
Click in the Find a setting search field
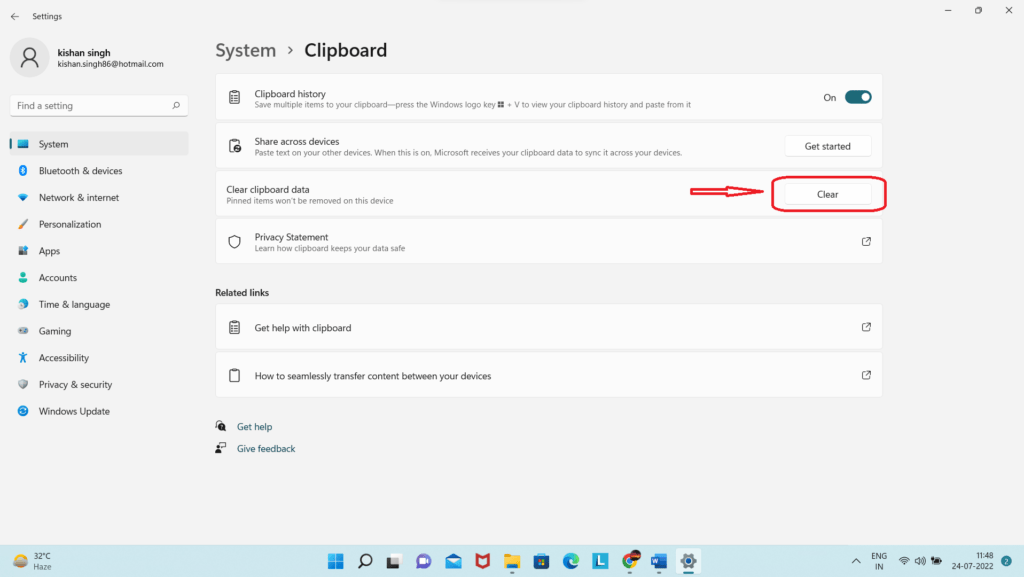coord(99,106)
